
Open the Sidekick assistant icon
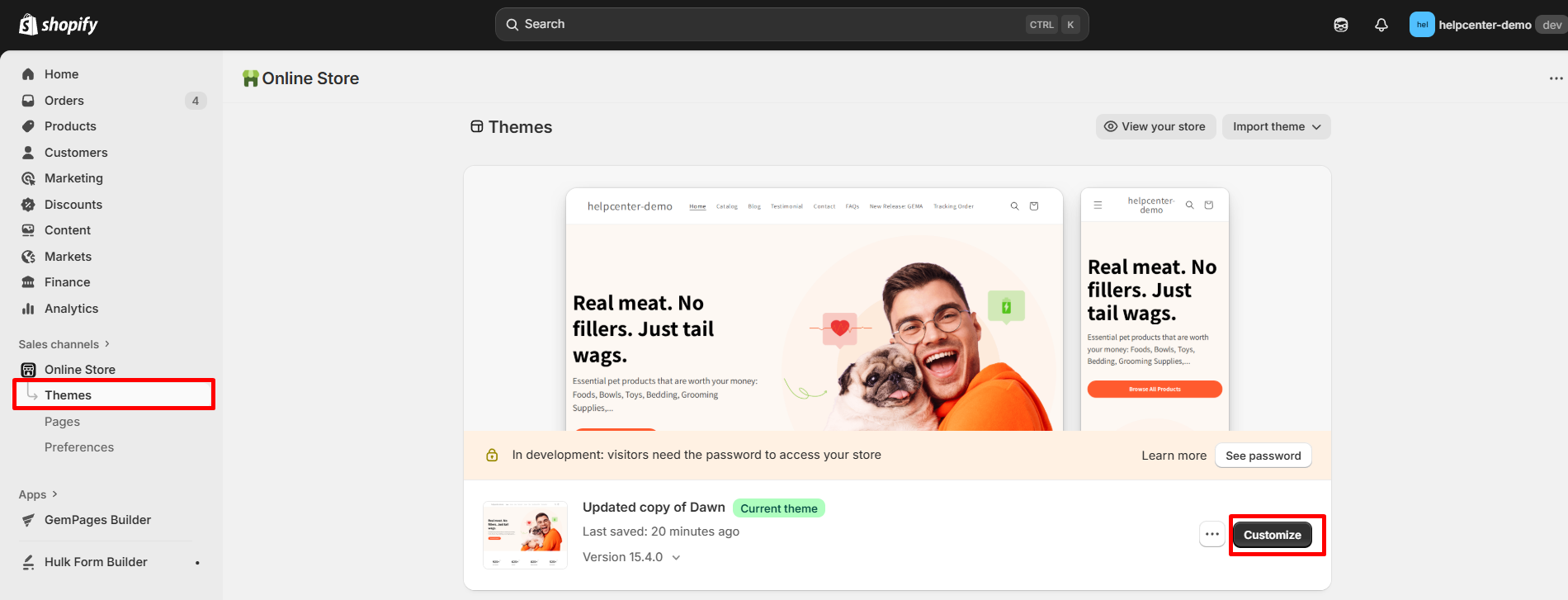tap(1341, 25)
